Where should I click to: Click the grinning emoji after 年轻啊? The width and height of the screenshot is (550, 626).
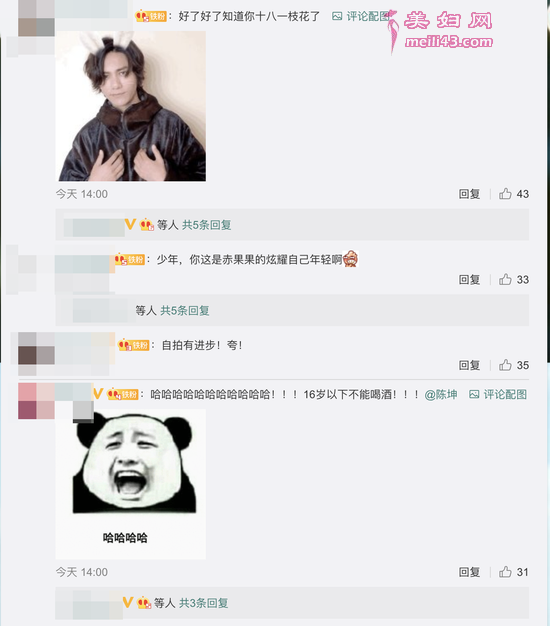point(350,259)
